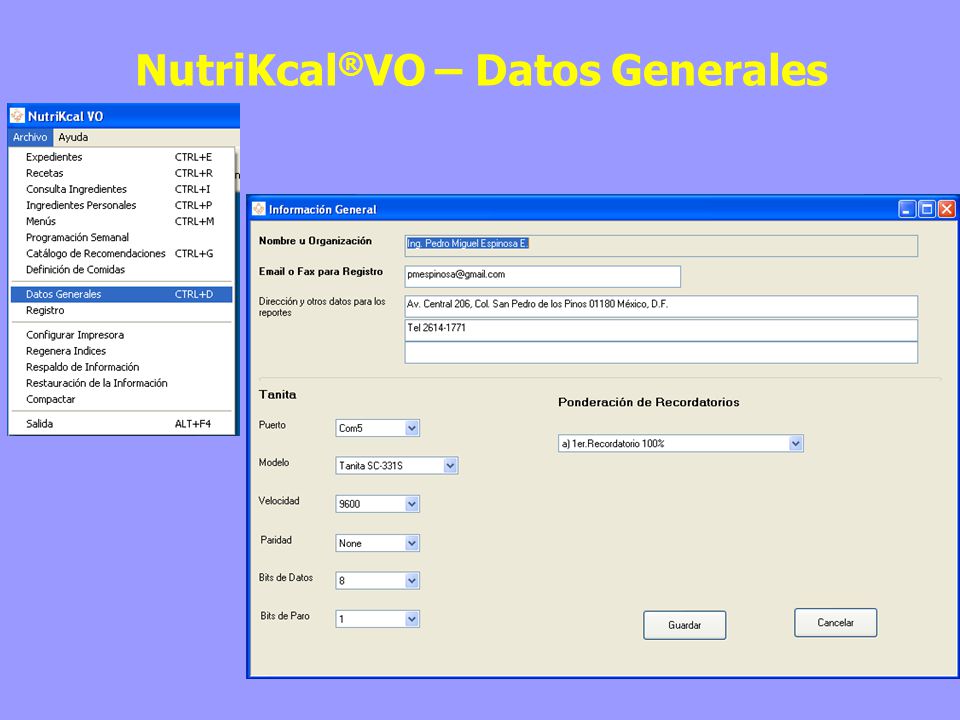Select Regenera Indices menu item
960x720 pixels.
click(x=121, y=351)
